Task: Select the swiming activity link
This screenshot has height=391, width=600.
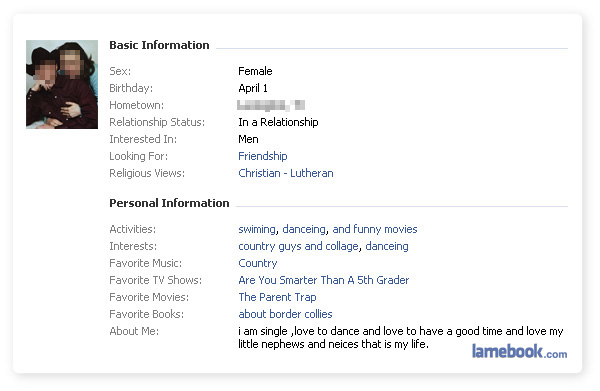Action: 257,229
